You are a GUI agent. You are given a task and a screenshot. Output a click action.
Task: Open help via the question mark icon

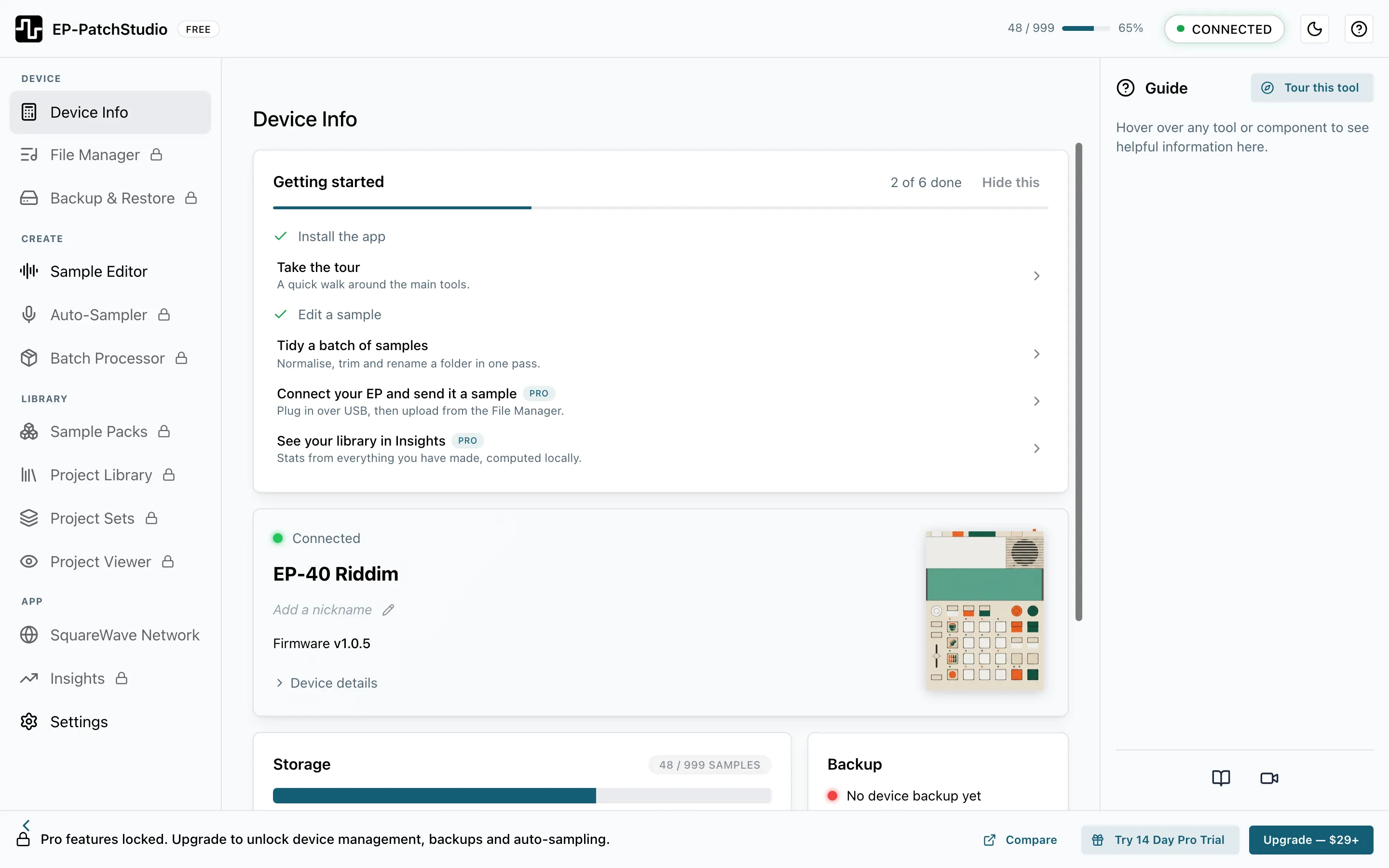(x=1359, y=29)
